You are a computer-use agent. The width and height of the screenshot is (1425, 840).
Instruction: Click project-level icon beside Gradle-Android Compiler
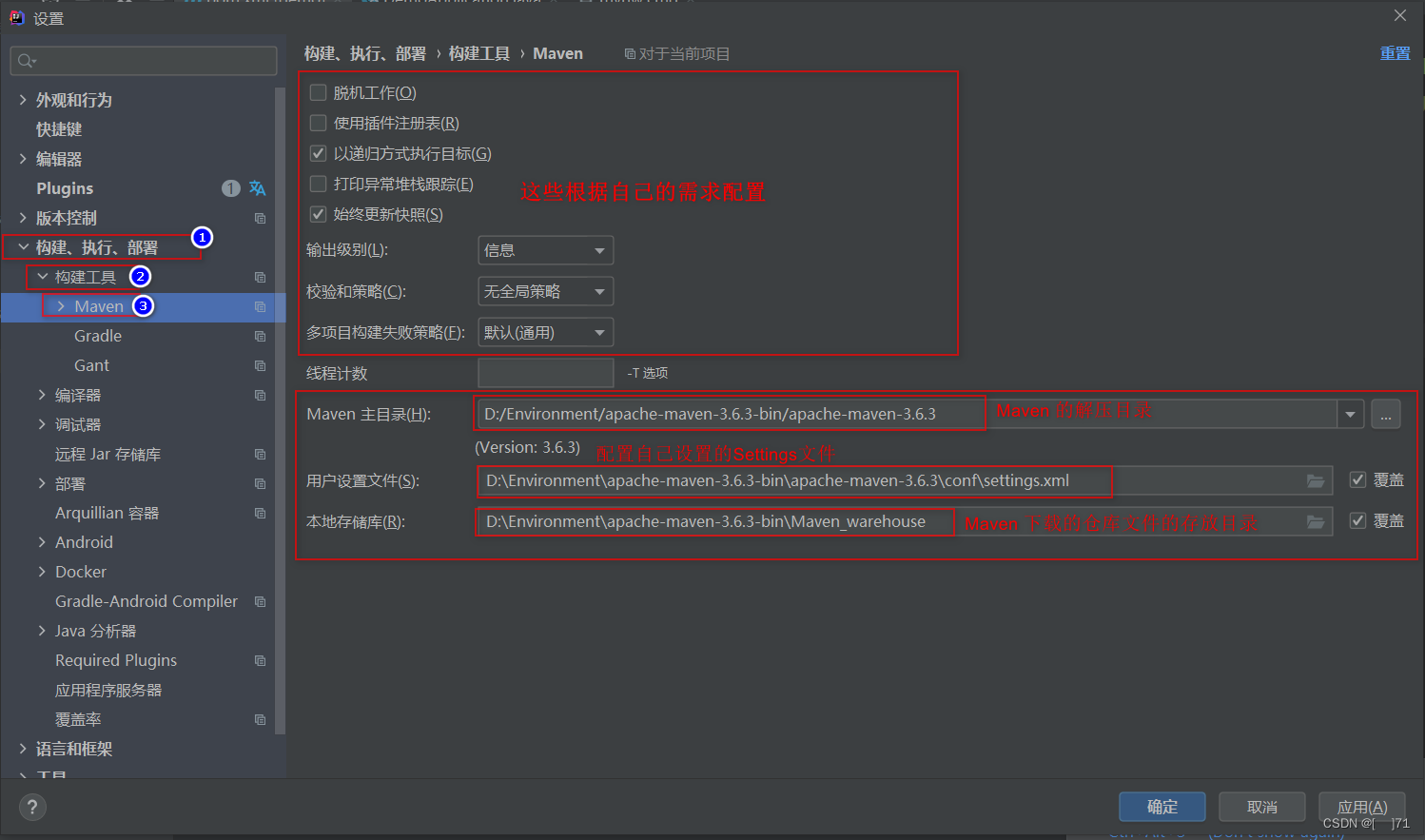(260, 601)
